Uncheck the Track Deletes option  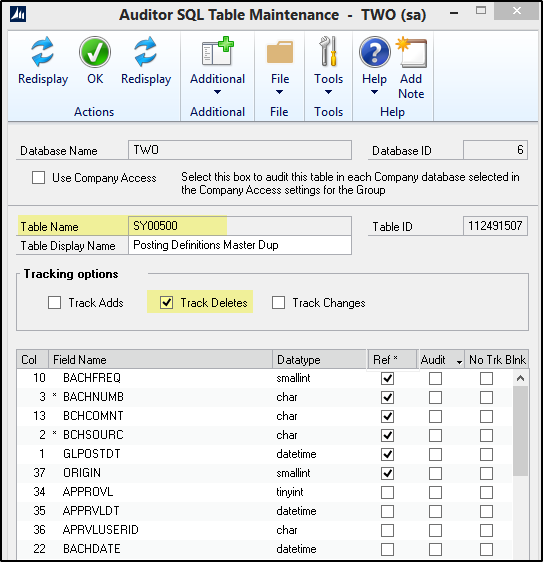coord(166,303)
